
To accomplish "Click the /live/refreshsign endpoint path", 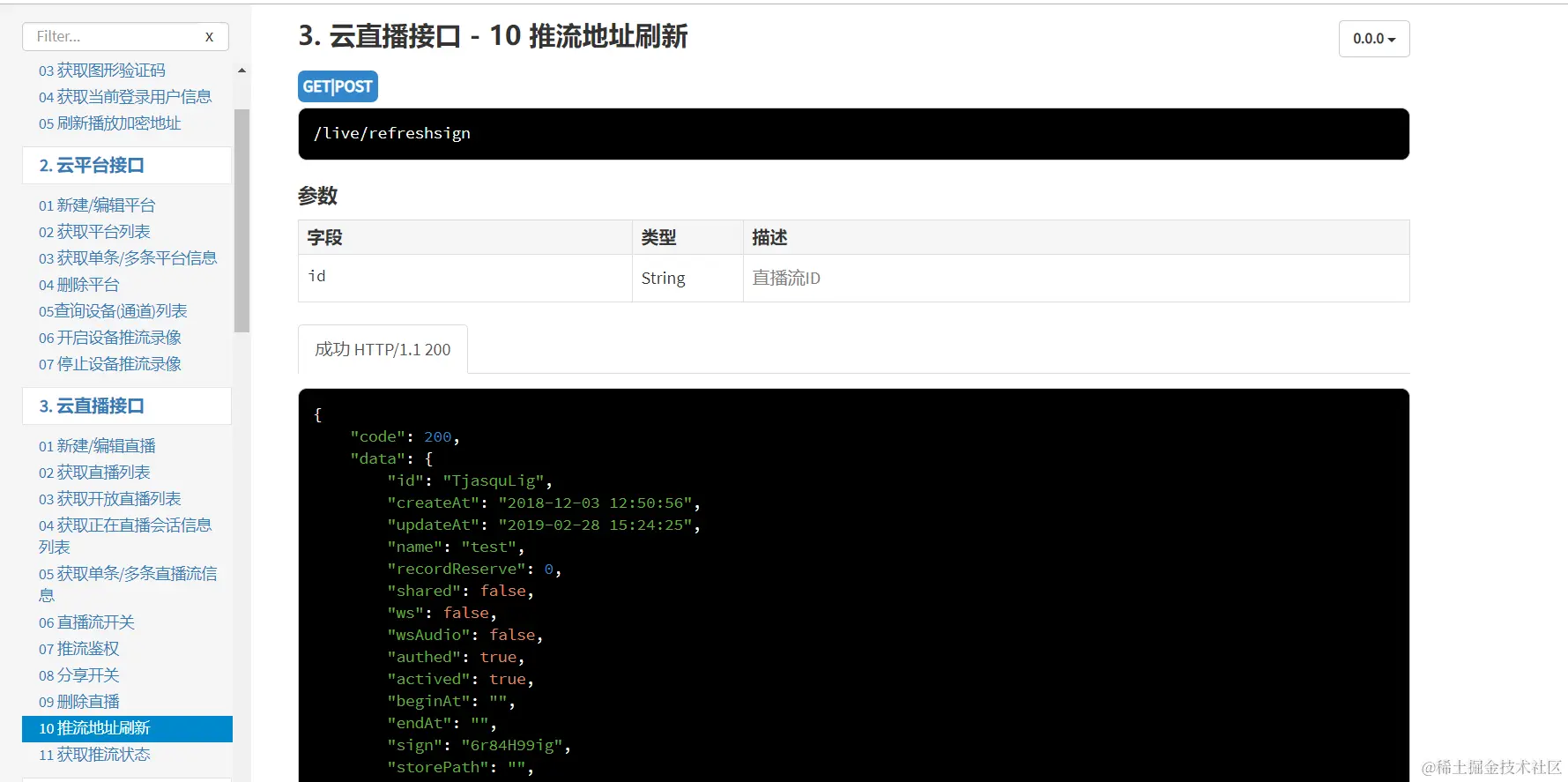I will (392, 133).
